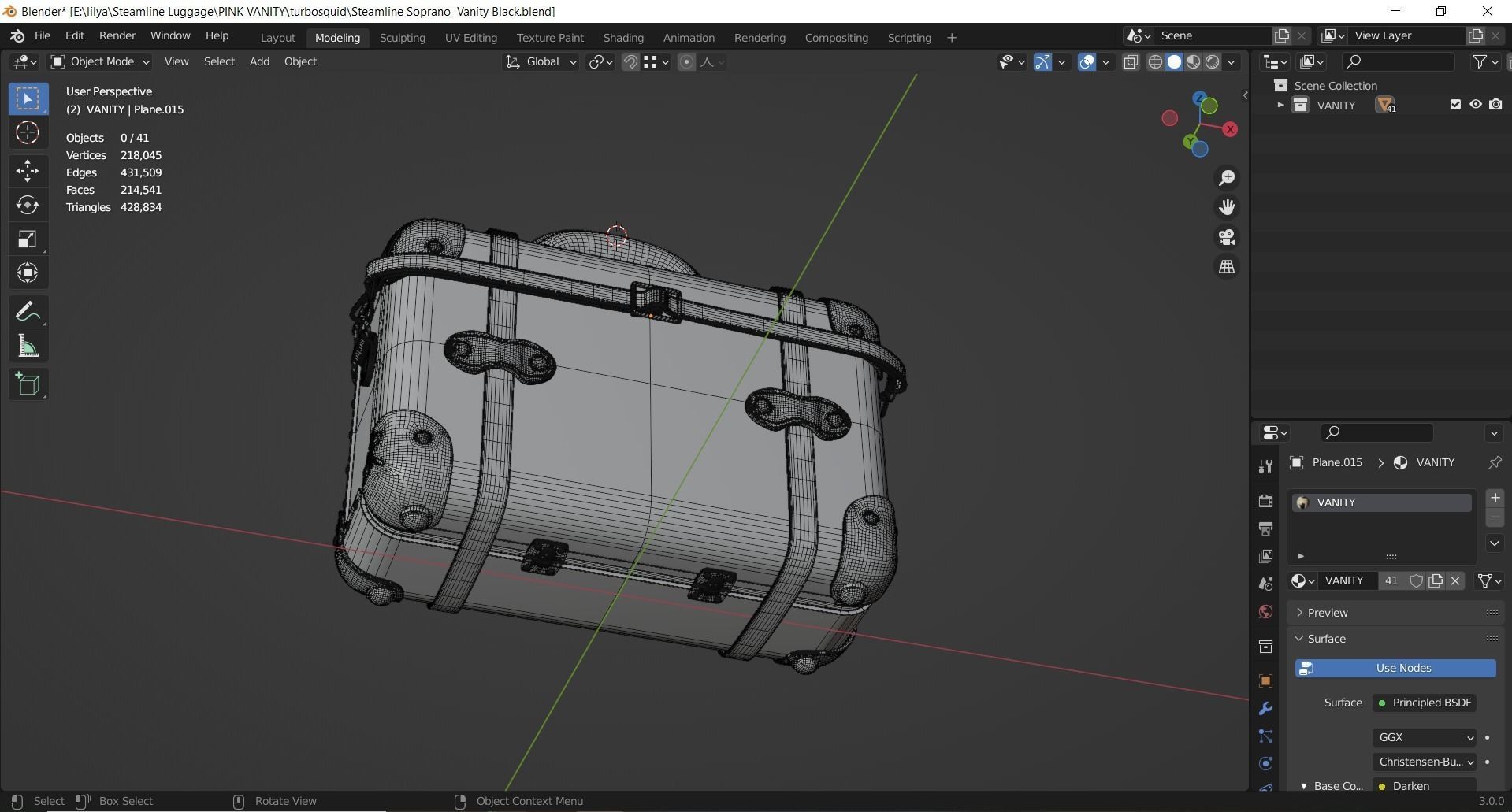Pick the Add Cube tool

pos(28,384)
